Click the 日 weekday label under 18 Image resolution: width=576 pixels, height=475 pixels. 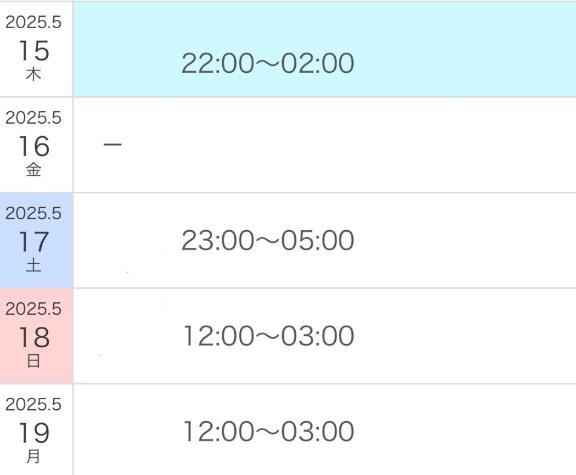(x=33, y=361)
